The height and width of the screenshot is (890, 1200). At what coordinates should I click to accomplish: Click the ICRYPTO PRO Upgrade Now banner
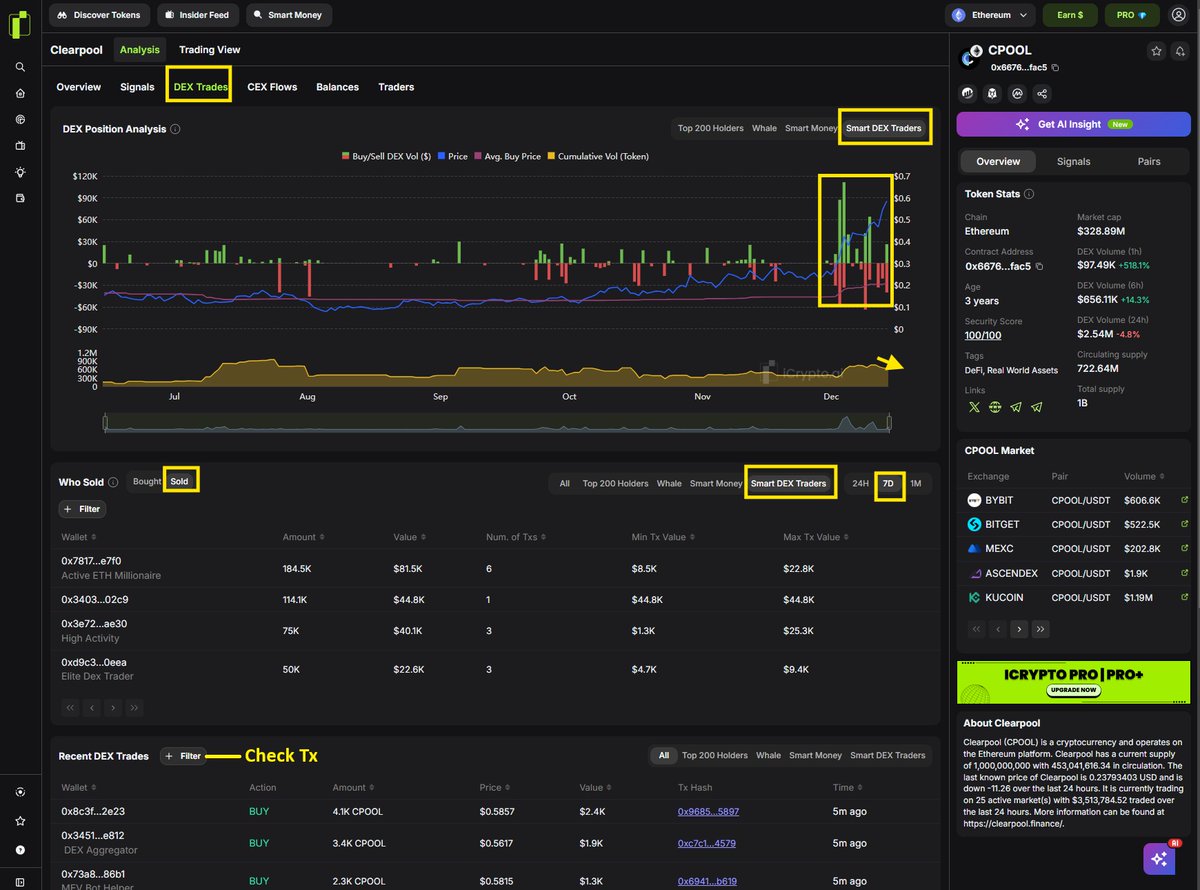pos(1073,682)
